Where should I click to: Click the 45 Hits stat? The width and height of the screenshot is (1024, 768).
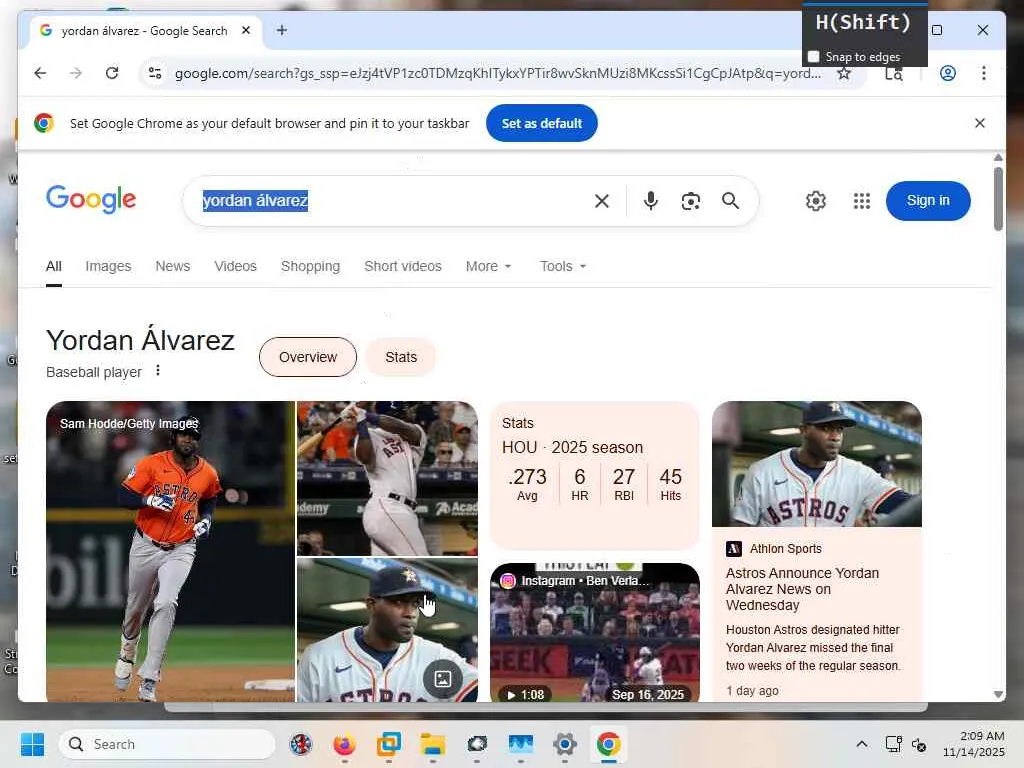(x=670, y=484)
